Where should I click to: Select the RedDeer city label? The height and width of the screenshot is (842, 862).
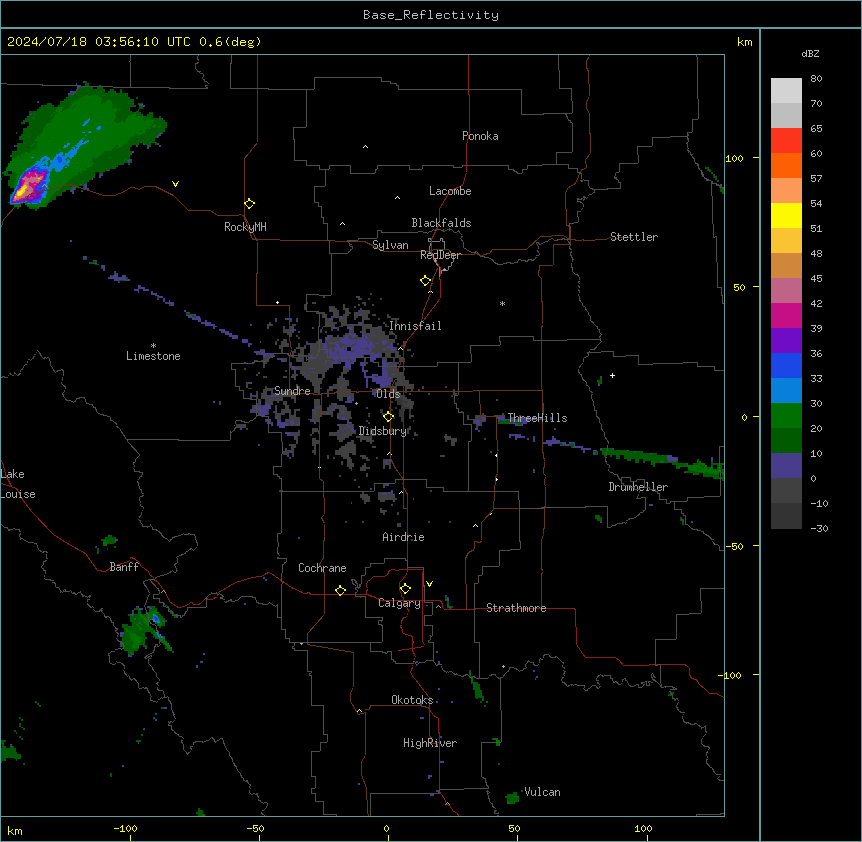pos(440,255)
